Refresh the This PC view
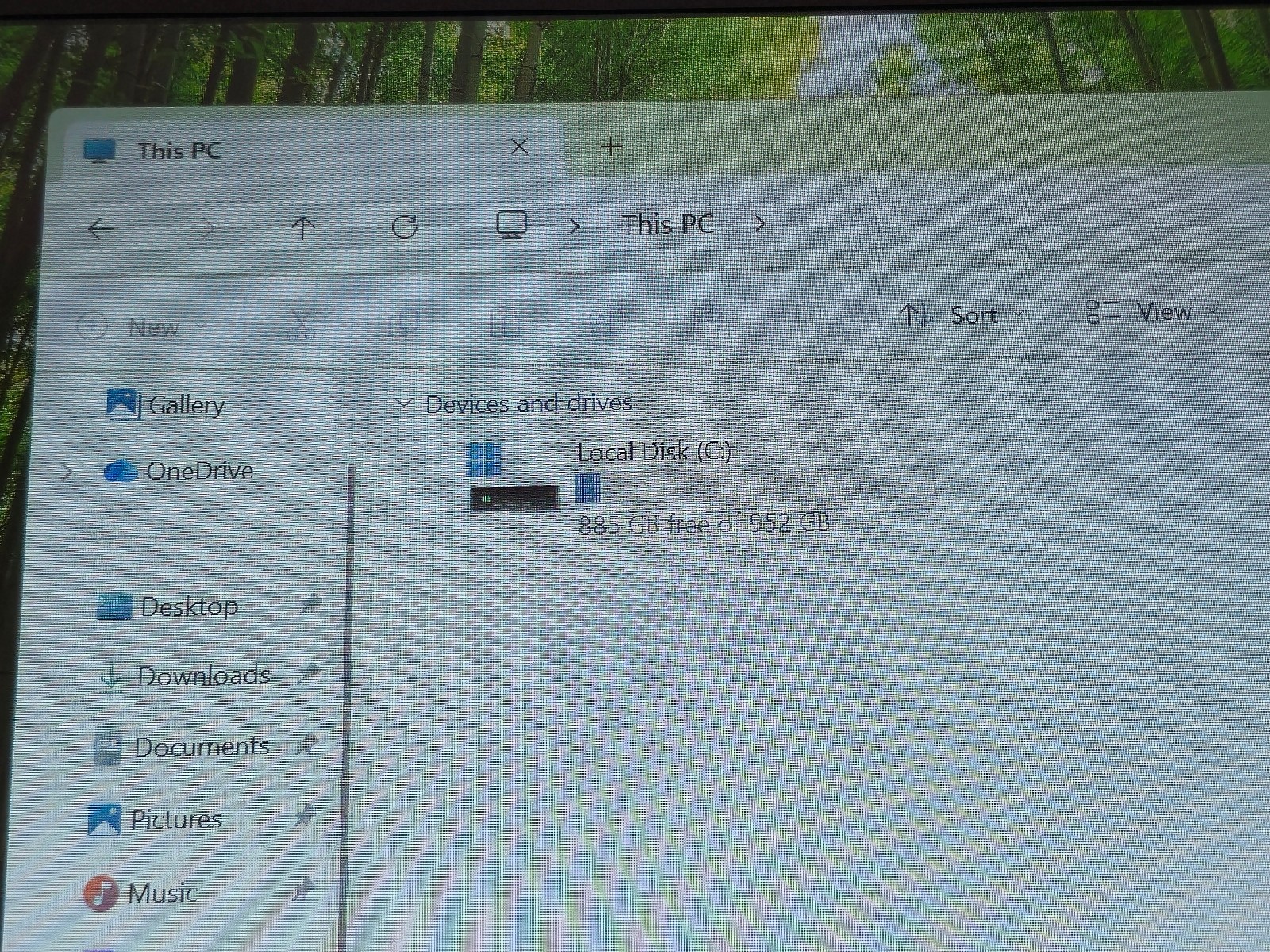Screen dimensions: 1270x952 (x=405, y=227)
